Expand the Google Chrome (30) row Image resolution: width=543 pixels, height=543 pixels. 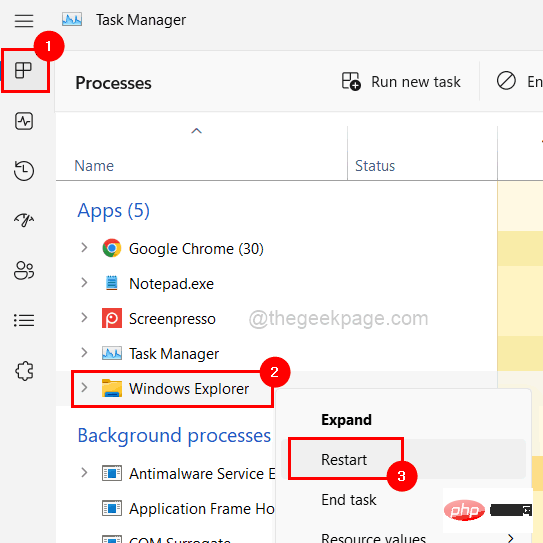pyautogui.click(x=84, y=248)
